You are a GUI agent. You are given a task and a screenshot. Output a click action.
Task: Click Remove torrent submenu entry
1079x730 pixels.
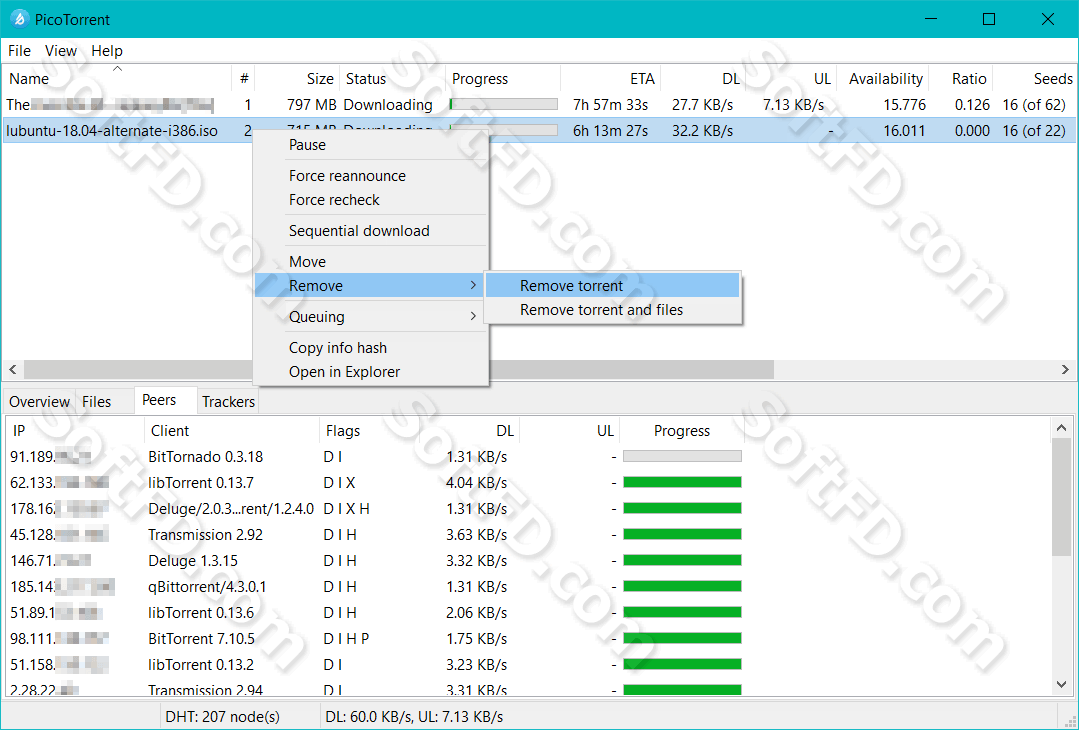coord(612,286)
